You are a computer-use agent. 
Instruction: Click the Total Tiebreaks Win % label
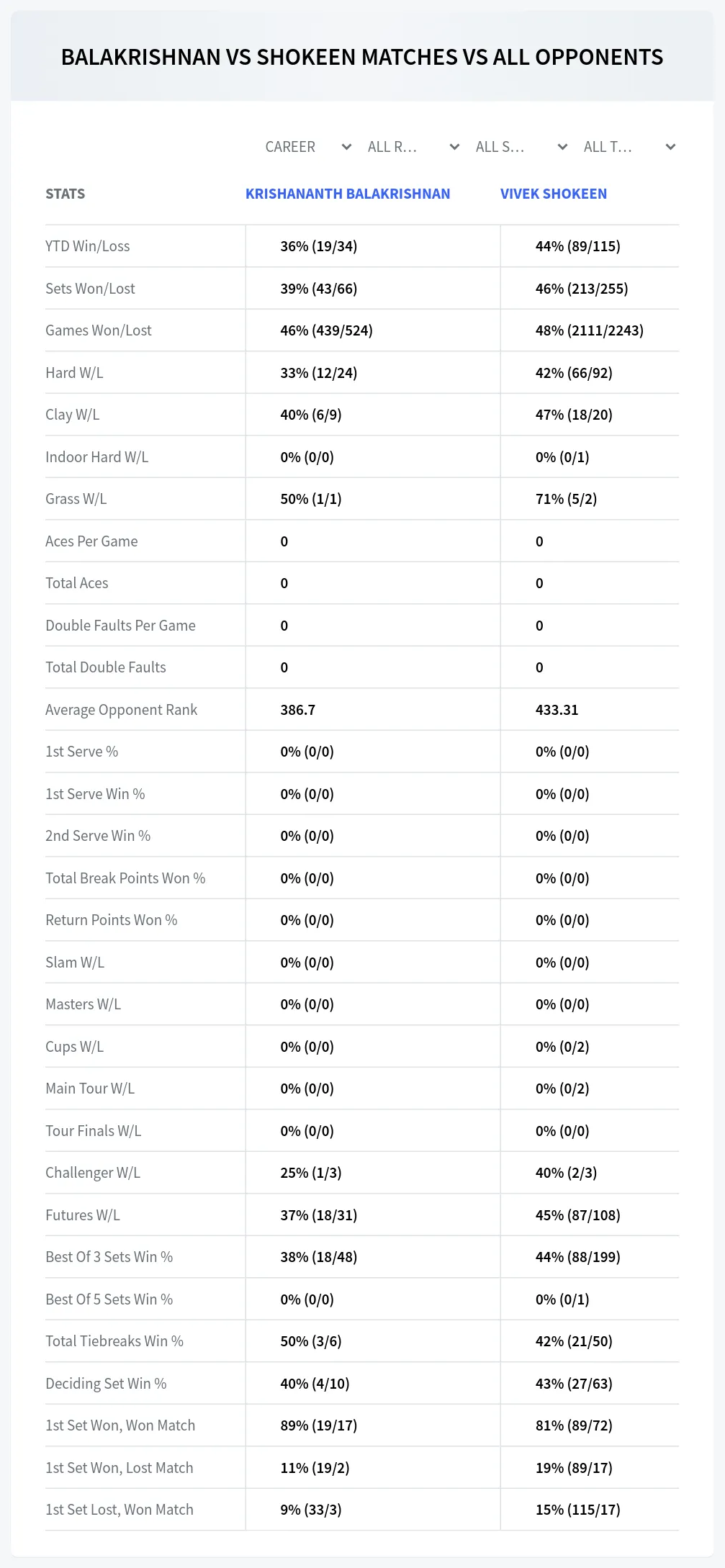(114, 1341)
